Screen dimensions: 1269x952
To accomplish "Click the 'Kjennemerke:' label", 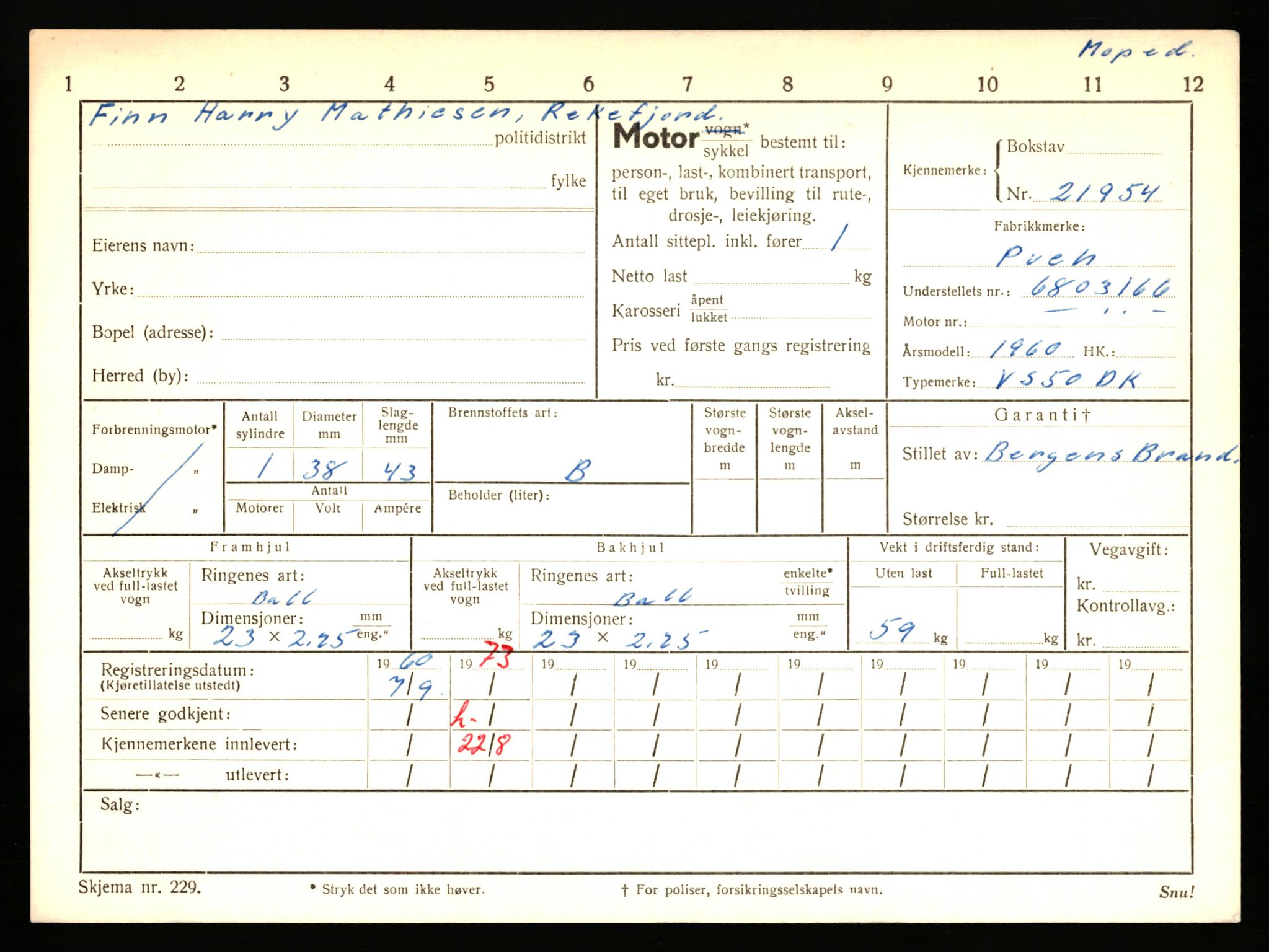I will (945, 170).
